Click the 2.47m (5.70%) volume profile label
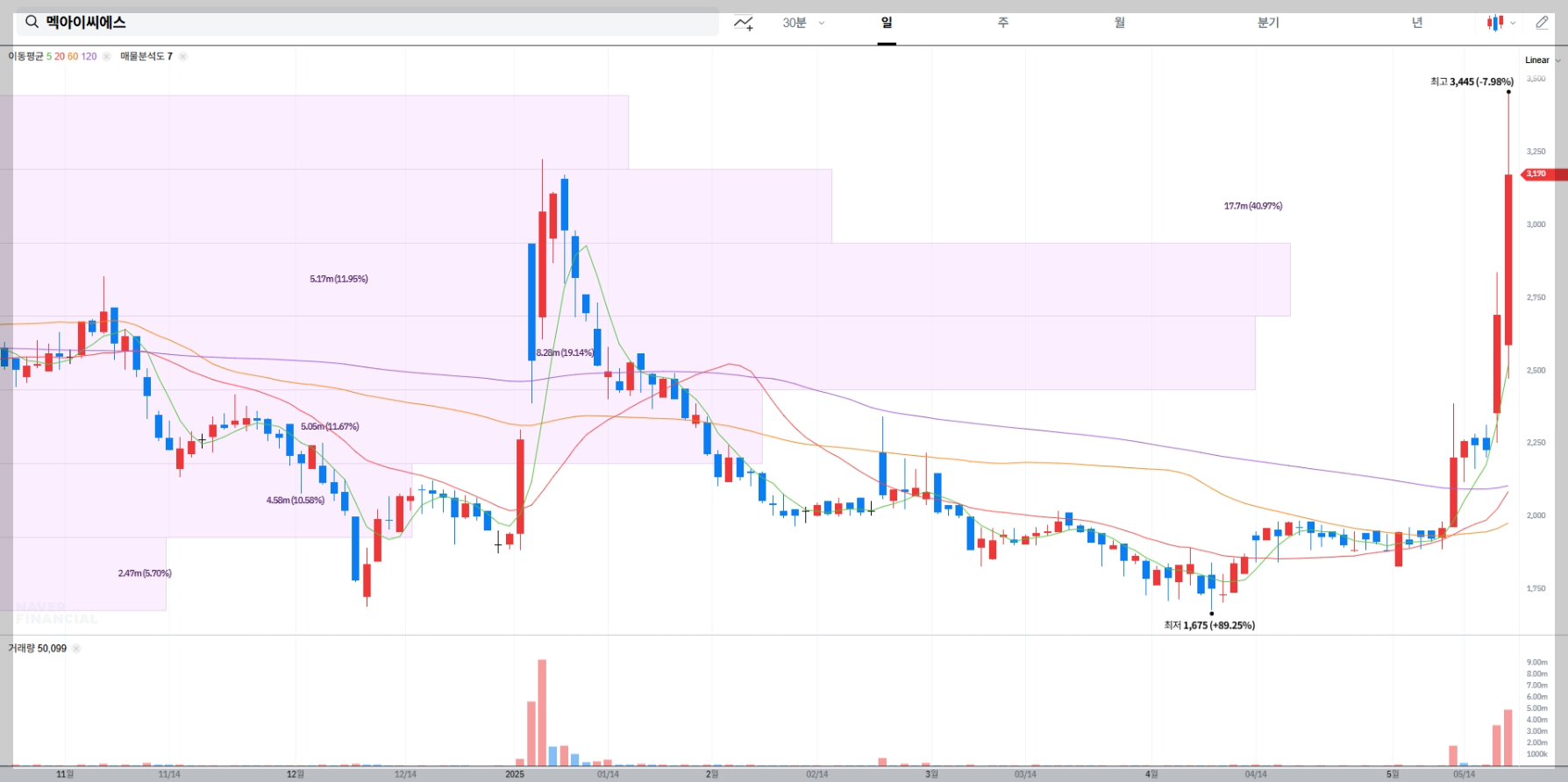This screenshot has height=782, width=1568. coord(145,573)
